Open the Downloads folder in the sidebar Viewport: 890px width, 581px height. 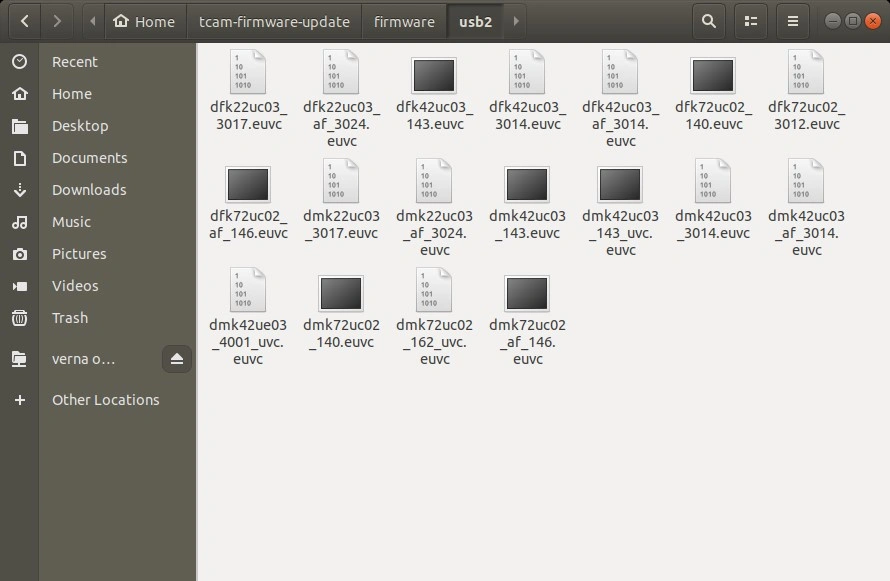89,190
